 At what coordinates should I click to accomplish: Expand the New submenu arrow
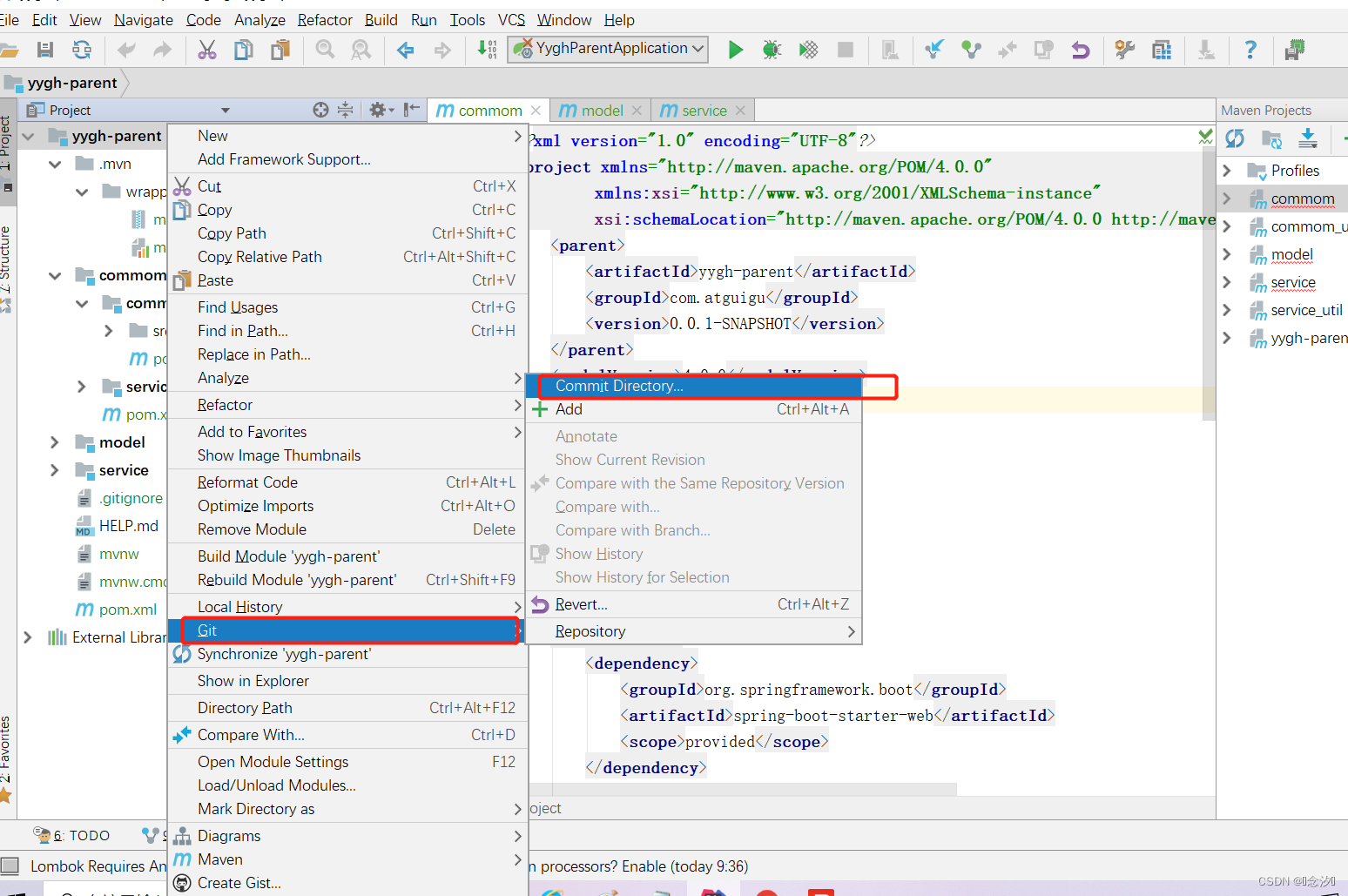tap(518, 136)
